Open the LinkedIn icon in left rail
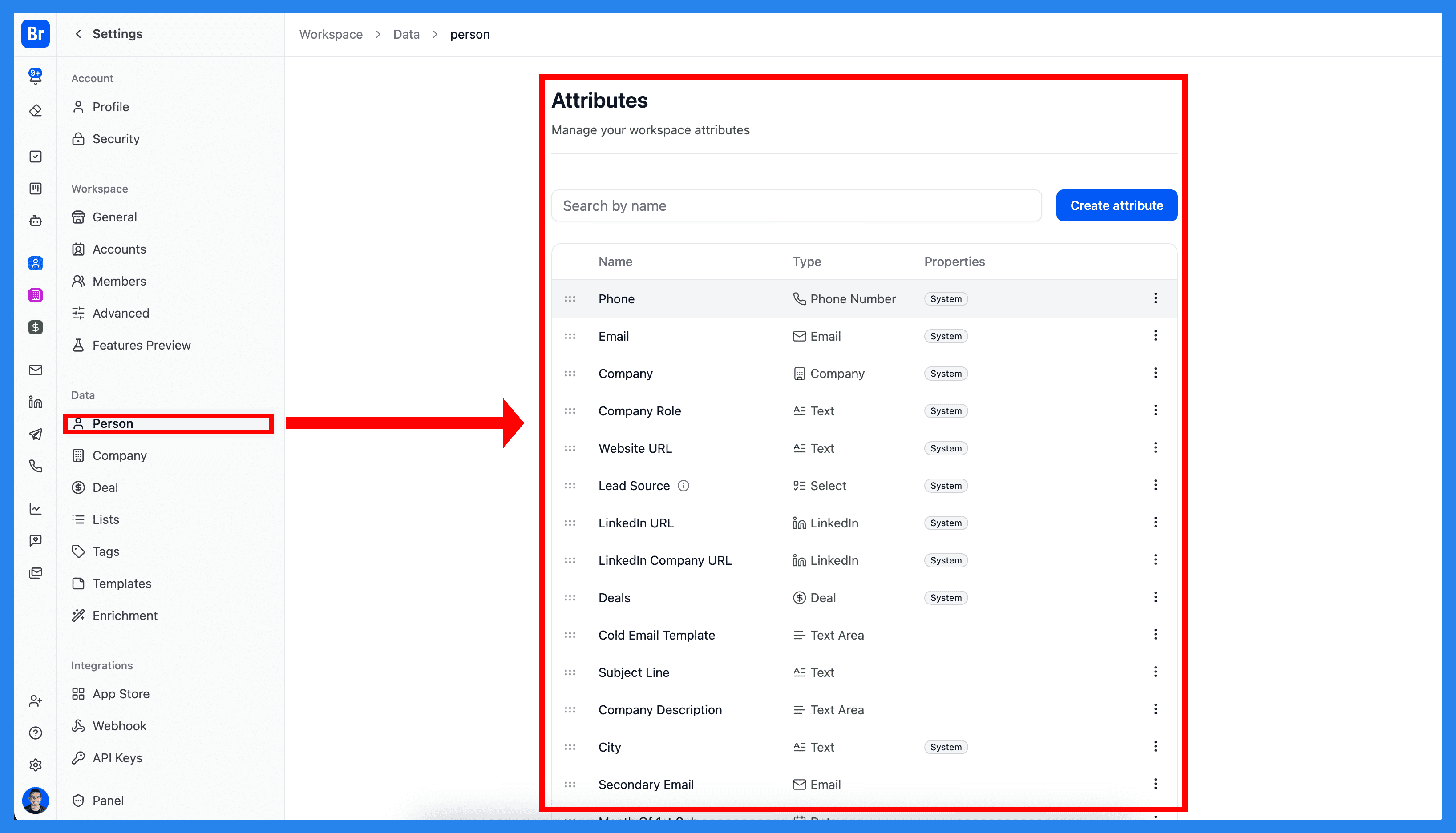The width and height of the screenshot is (1456, 833). [35, 402]
